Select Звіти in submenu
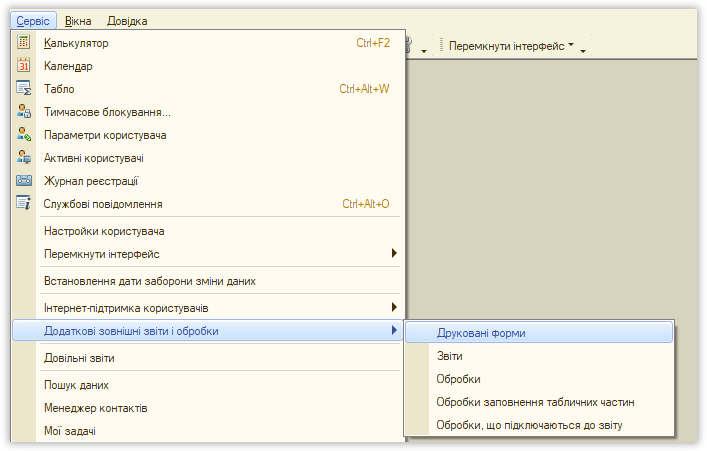 click(x=539, y=356)
